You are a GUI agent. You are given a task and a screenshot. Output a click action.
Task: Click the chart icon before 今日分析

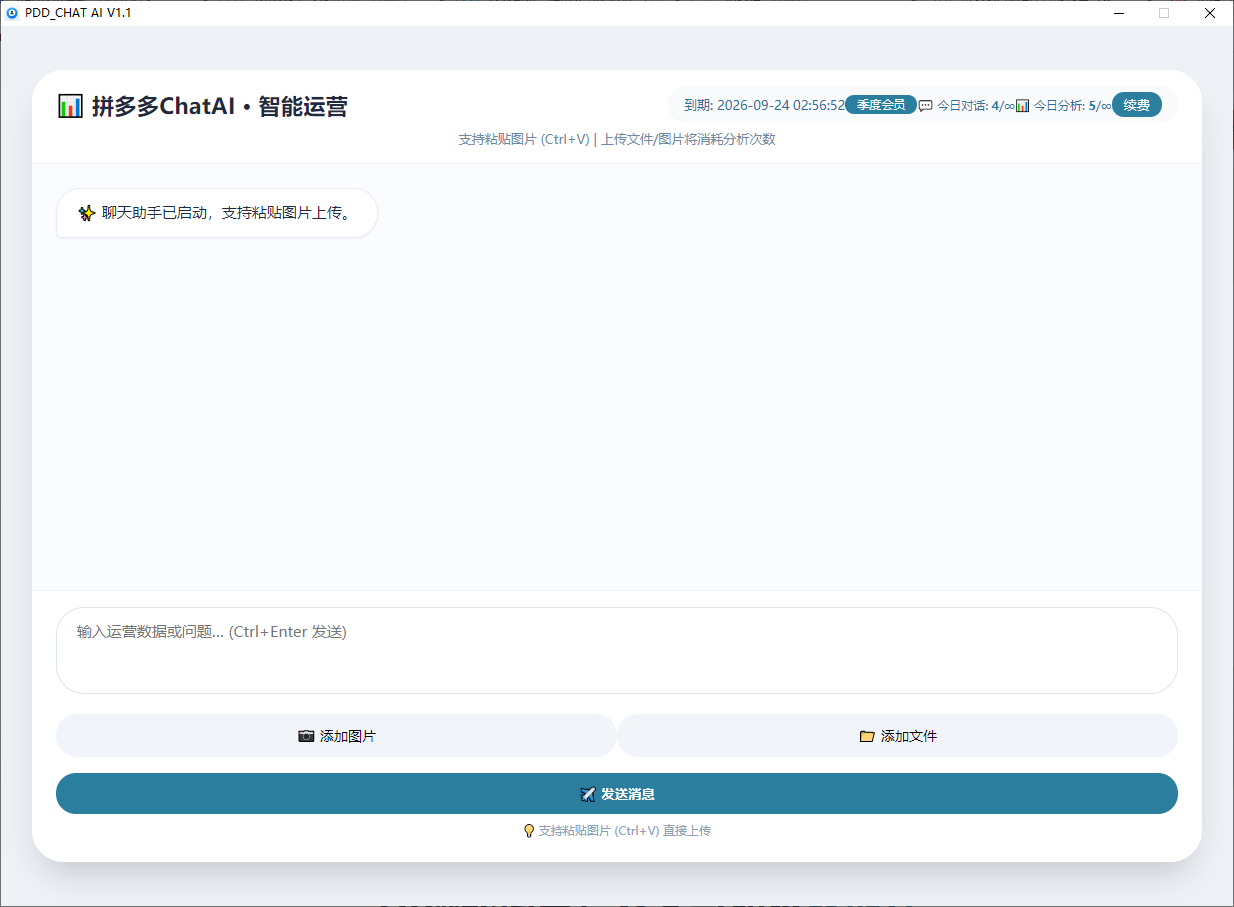(x=1023, y=105)
